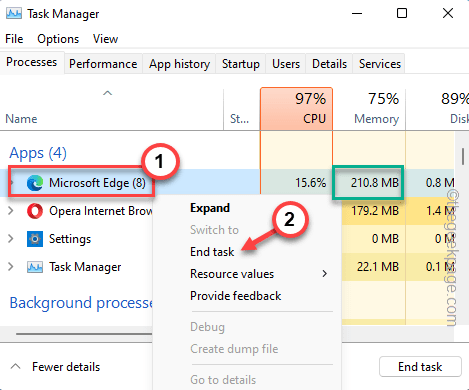Minimize the Task Manager window

(x=357, y=13)
